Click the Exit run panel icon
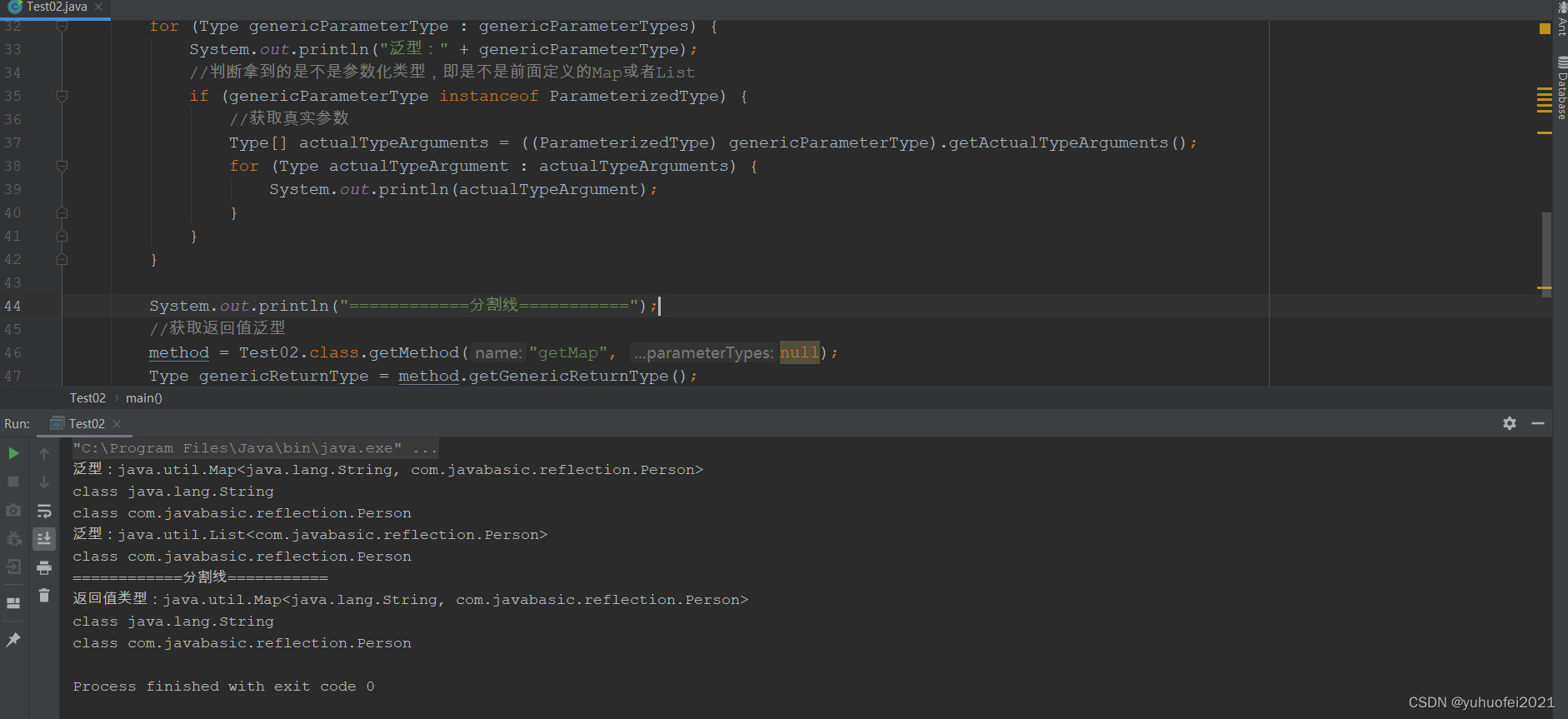1568x719 pixels. [13, 567]
